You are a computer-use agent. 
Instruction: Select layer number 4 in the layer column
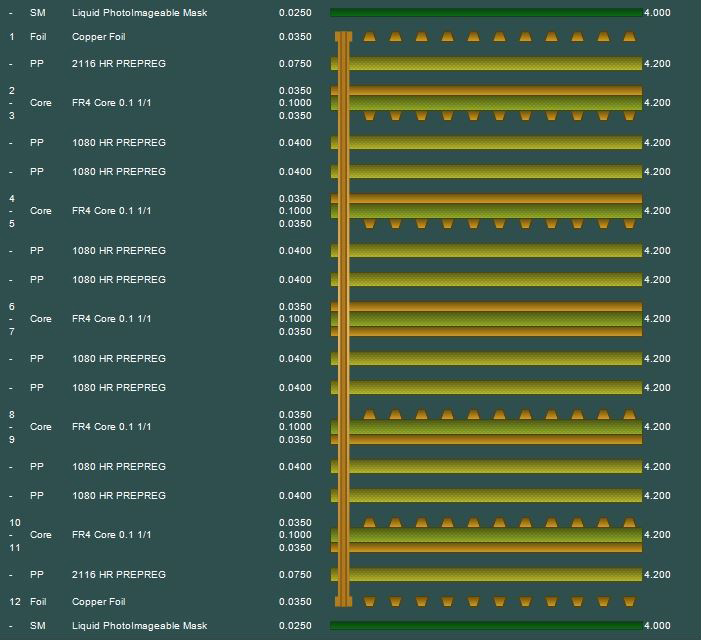(12, 198)
